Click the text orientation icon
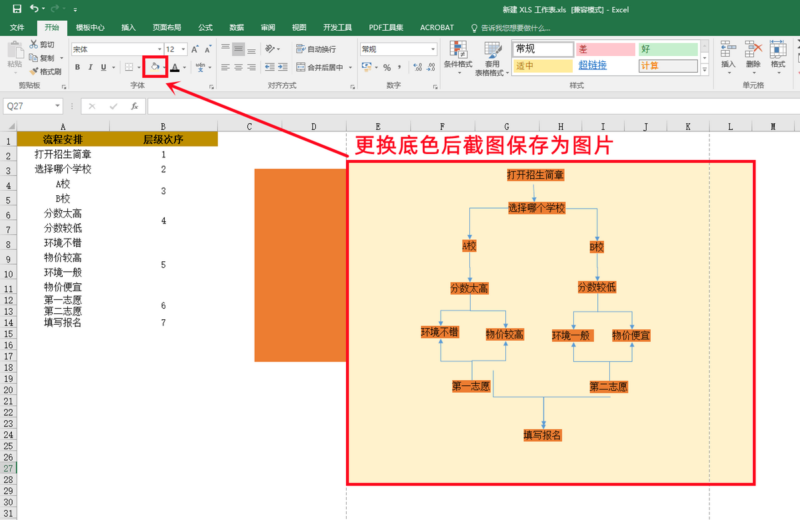Image resolution: width=800 pixels, height=520 pixels. (270, 49)
